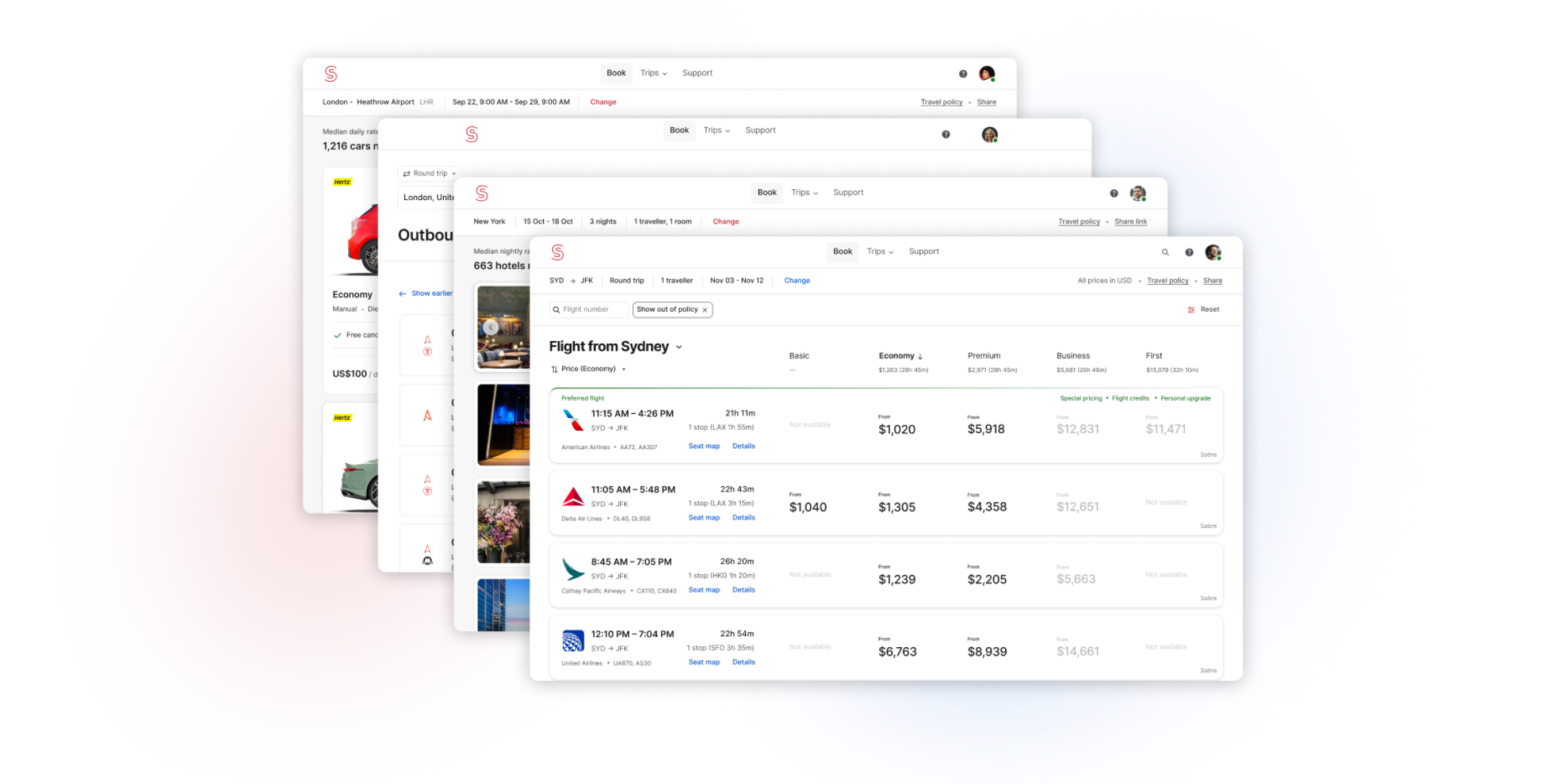Image resolution: width=1548 pixels, height=784 pixels.
Task: Select $2,205 Premium fare on Cathay flight
Action: tap(987, 575)
